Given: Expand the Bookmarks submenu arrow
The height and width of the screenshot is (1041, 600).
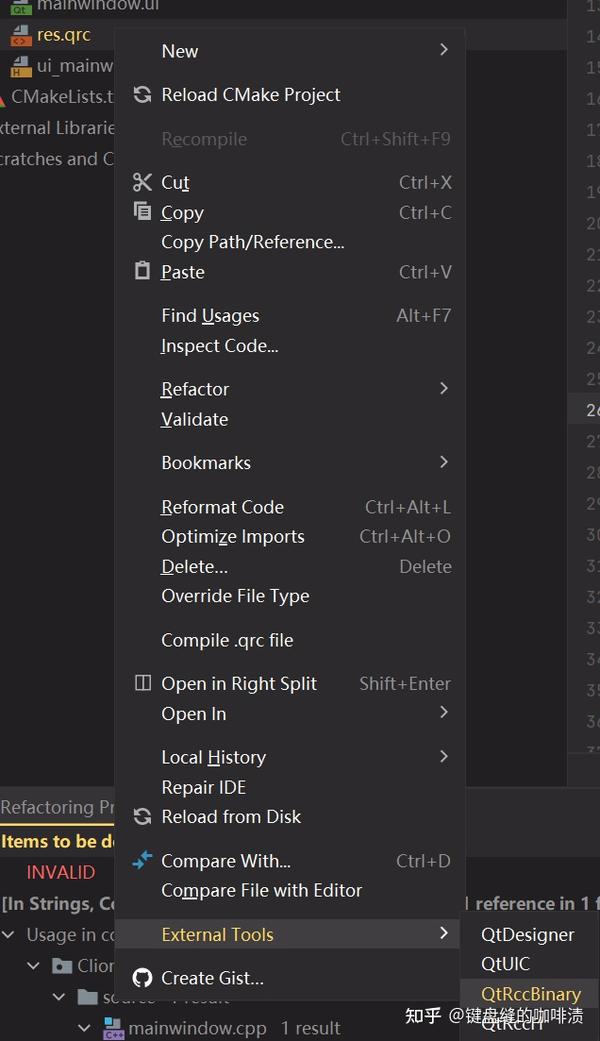Looking at the screenshot, I should pos(444,462).
